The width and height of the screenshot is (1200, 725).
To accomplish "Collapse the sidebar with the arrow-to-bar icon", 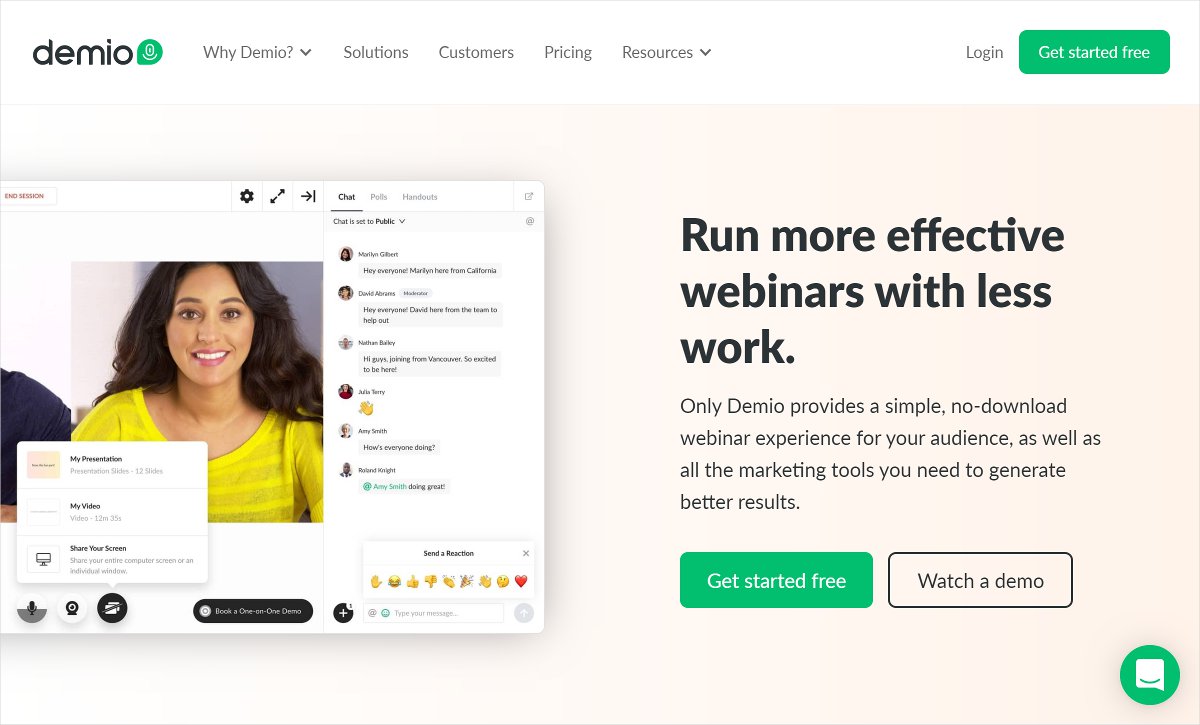I will [x=308, y=196].
